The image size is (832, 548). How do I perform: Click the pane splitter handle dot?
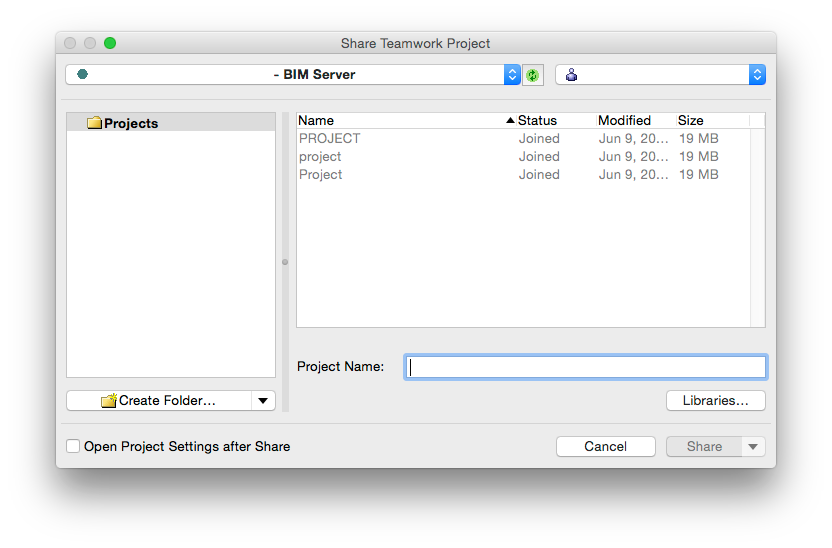tap(285, 262)
